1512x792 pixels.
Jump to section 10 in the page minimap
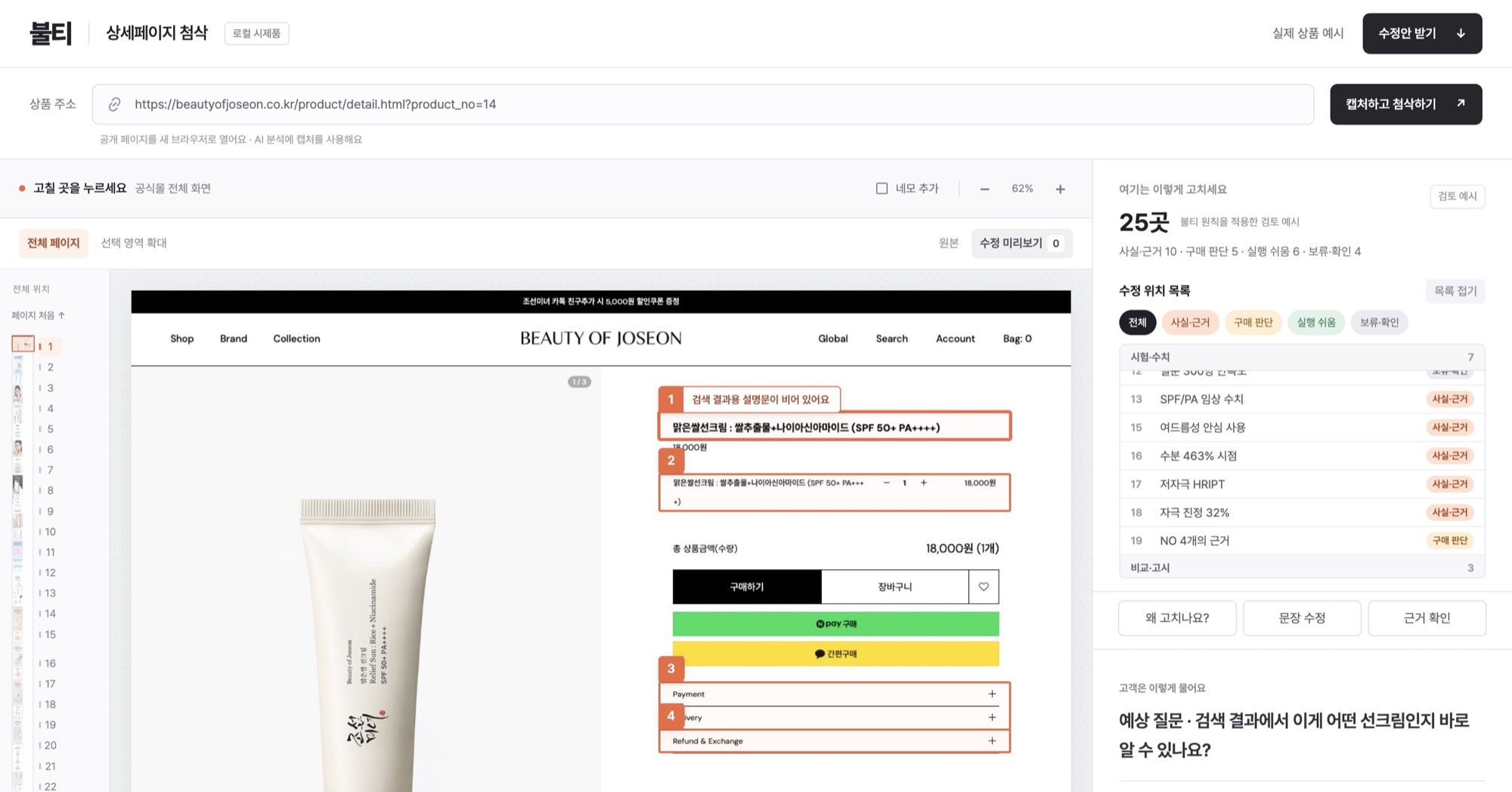tap(49, 532)
